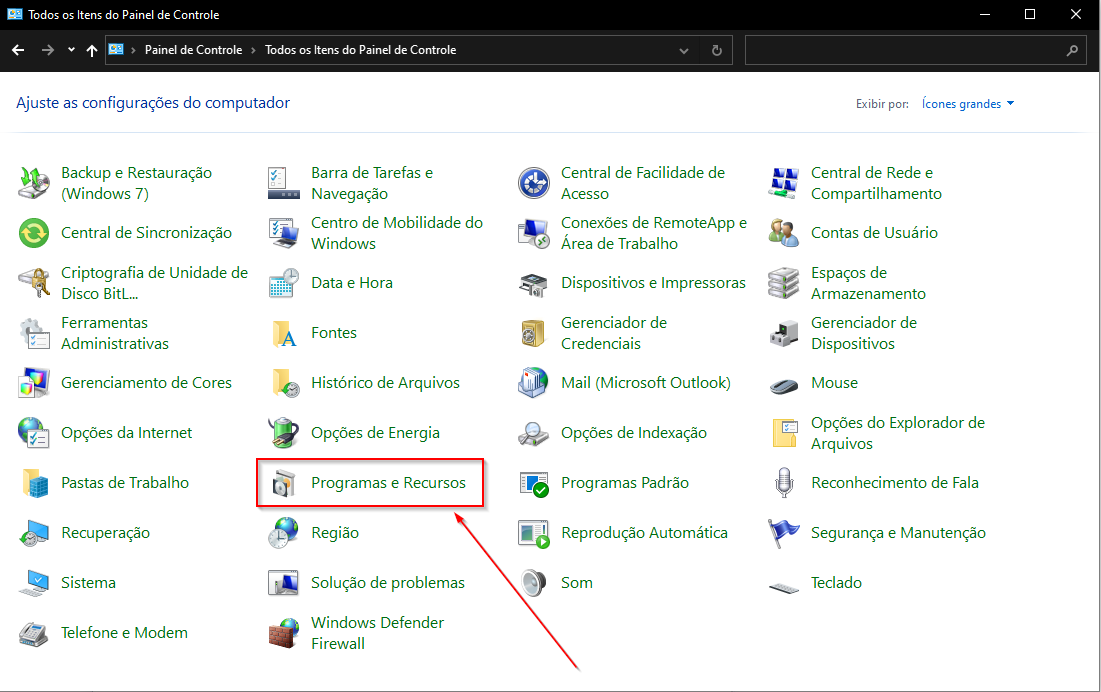
Task: Open Opções de Energia link text
Action: click(375, 433)
